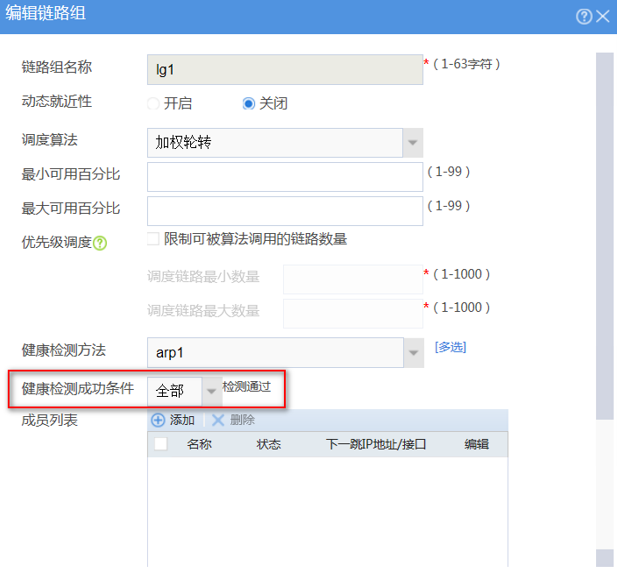Screen dimensions: 617x568
Task: Open the 健康检测成功条件 dropdown showing 全部
Action: pos(211,390)
